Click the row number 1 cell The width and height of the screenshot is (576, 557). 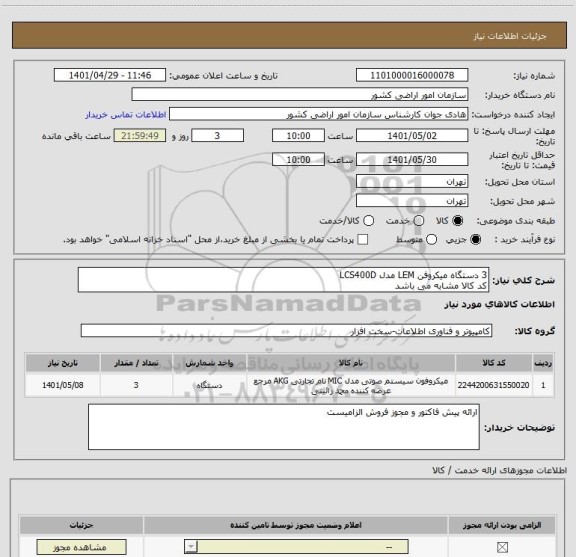coord(543,385)
